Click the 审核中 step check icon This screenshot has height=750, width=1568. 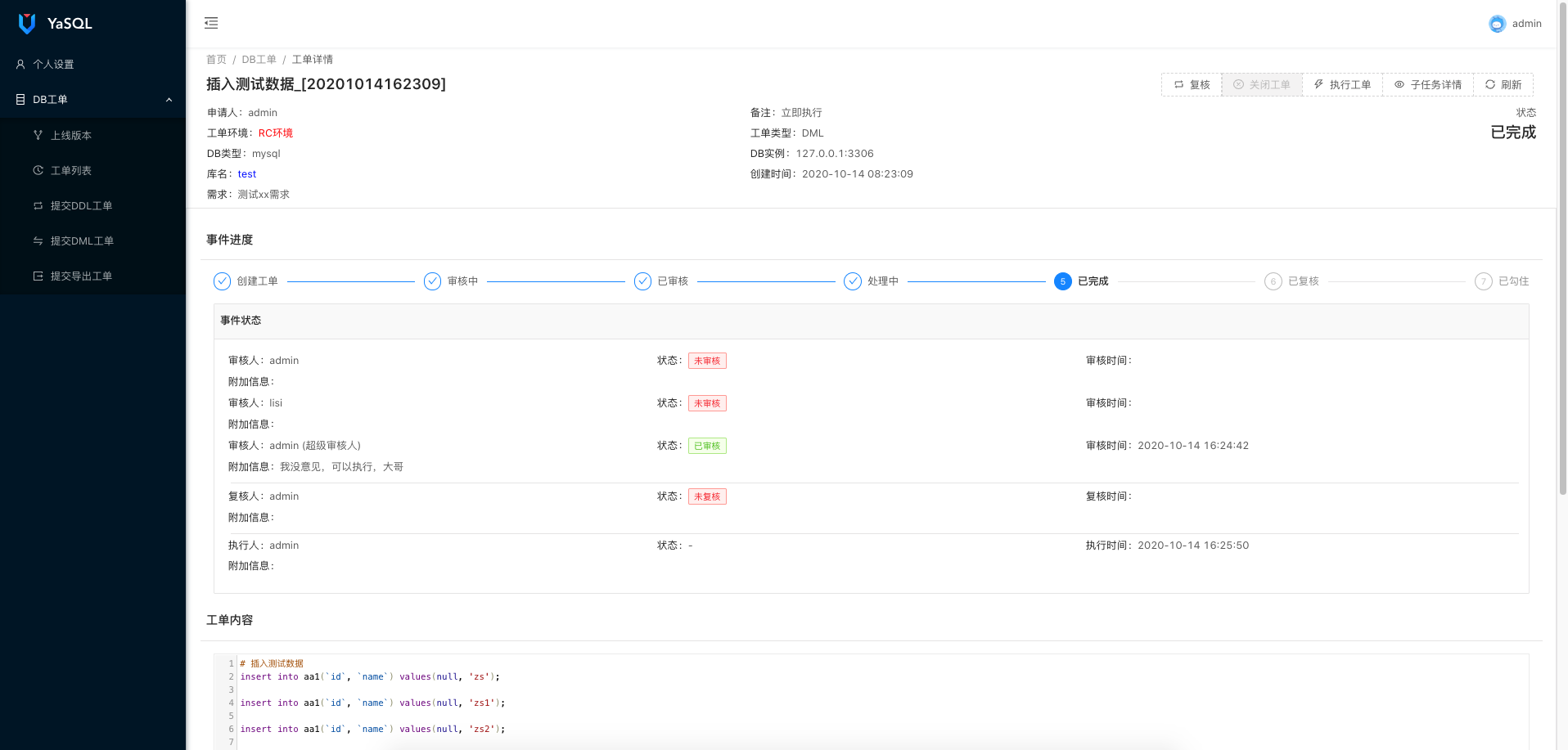432,281
